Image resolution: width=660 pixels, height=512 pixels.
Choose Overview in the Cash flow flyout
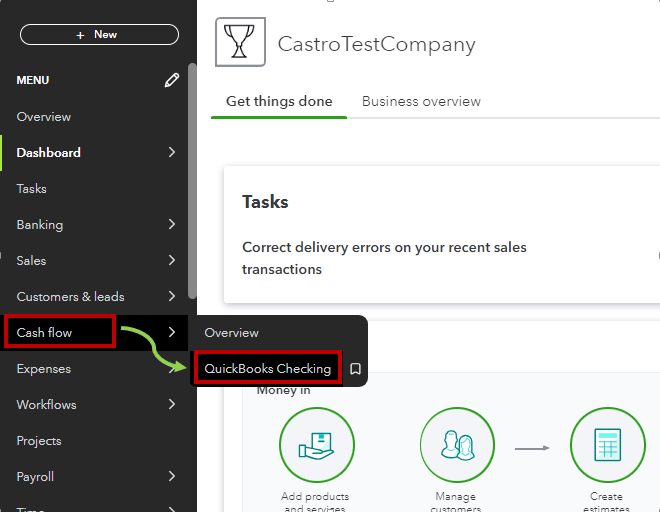[231, 333]
